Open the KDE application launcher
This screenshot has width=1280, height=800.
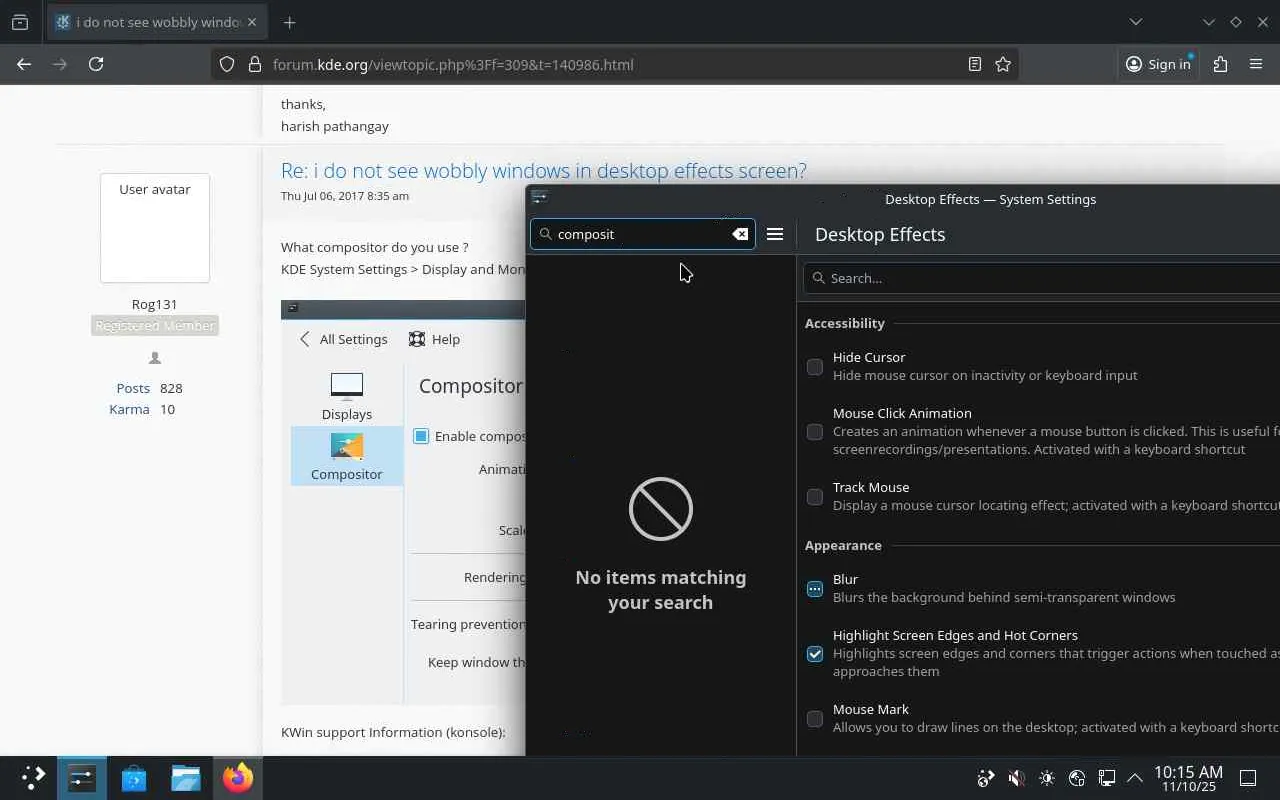click(x=33, y=777)
